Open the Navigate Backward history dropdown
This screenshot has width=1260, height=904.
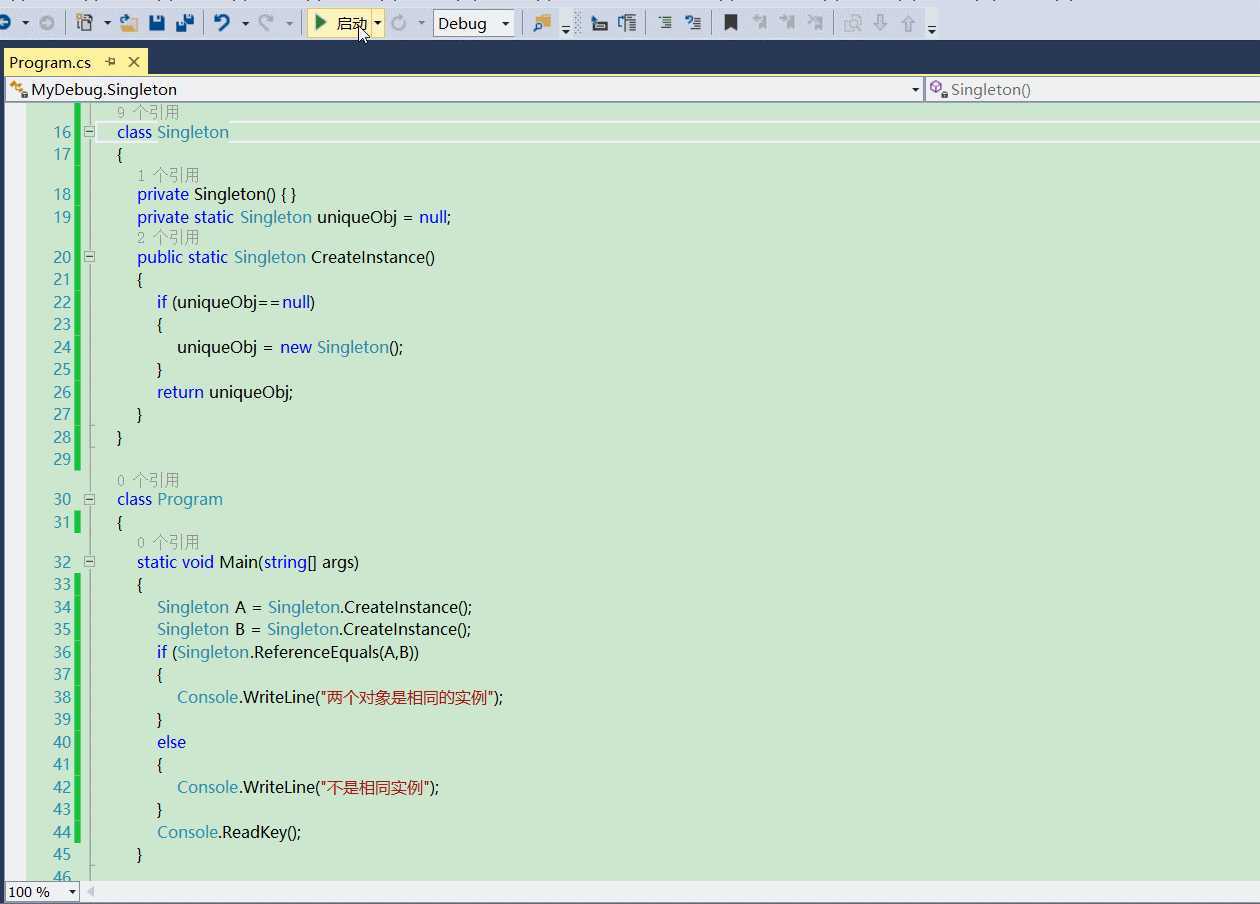point(25,23)
